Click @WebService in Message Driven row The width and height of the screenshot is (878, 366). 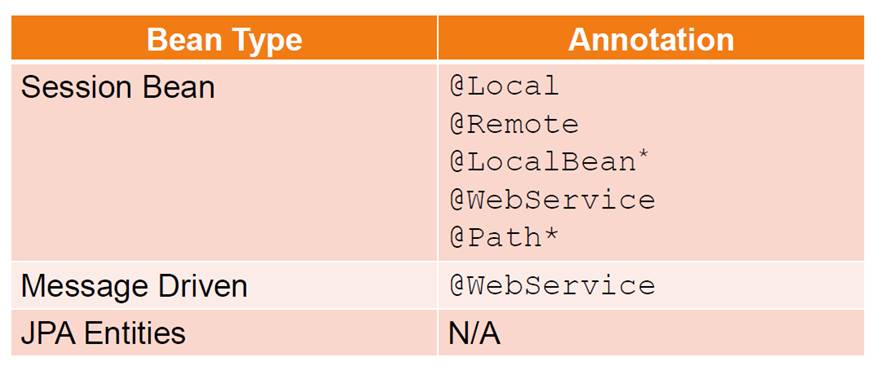(x=552, y=285)
